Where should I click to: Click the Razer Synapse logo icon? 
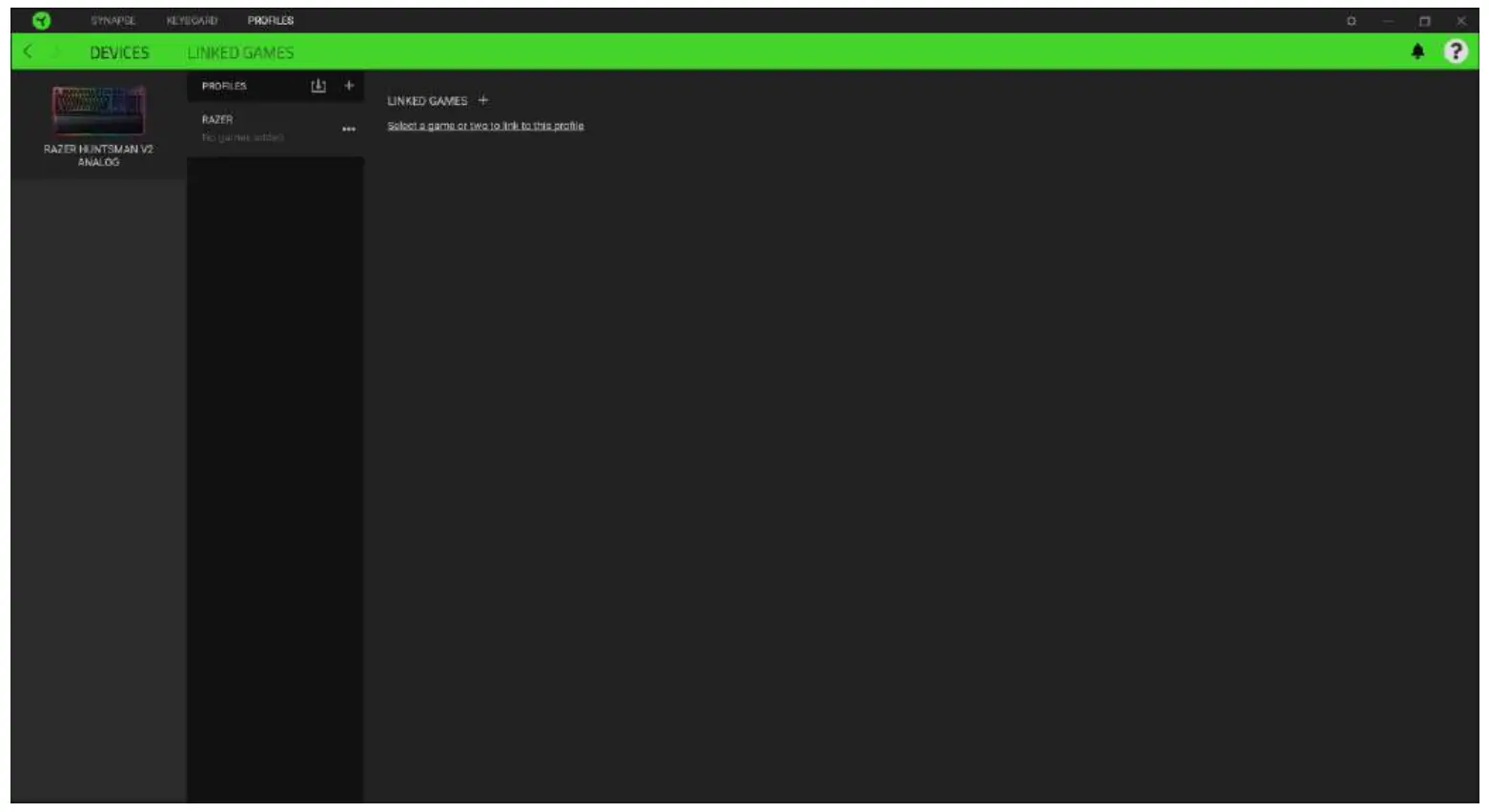(41, 20)
